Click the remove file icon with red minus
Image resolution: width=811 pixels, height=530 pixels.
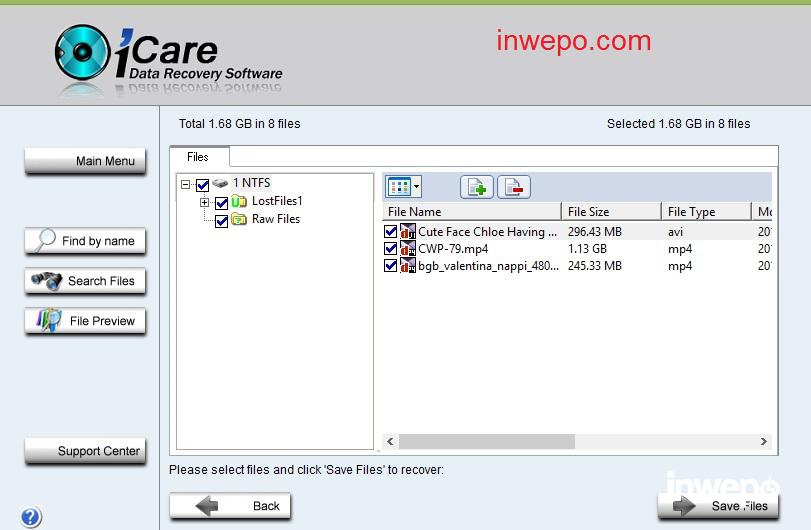(x=514, y=187)
